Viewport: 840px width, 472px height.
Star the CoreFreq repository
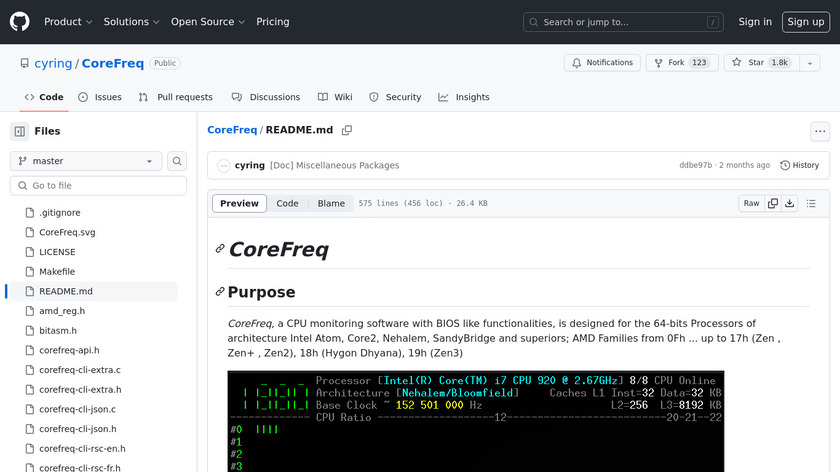(762, 63)
